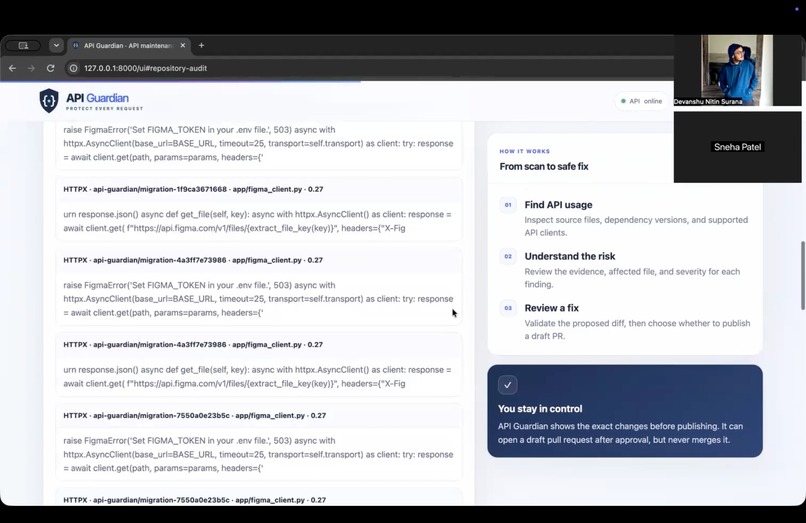Click 'PROTECT EVERY REQUEST' tagline
This screenshot has width=806, height=523.
[104, 109]
